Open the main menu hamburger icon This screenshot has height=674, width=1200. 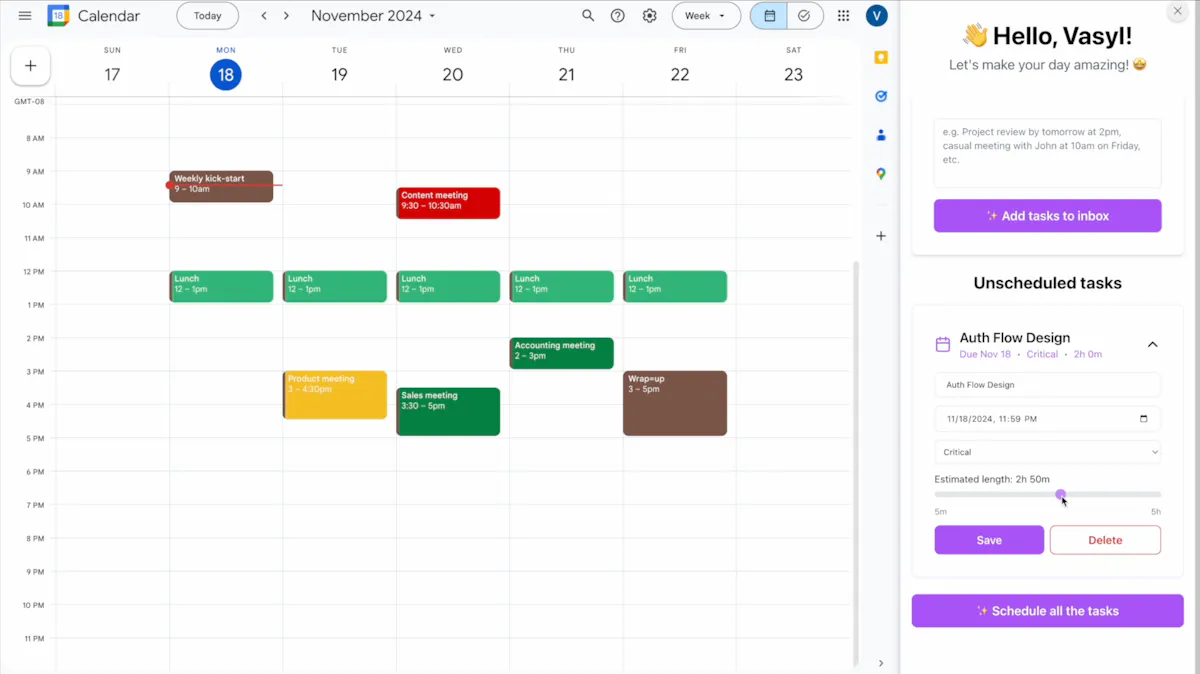coord(25,16)
